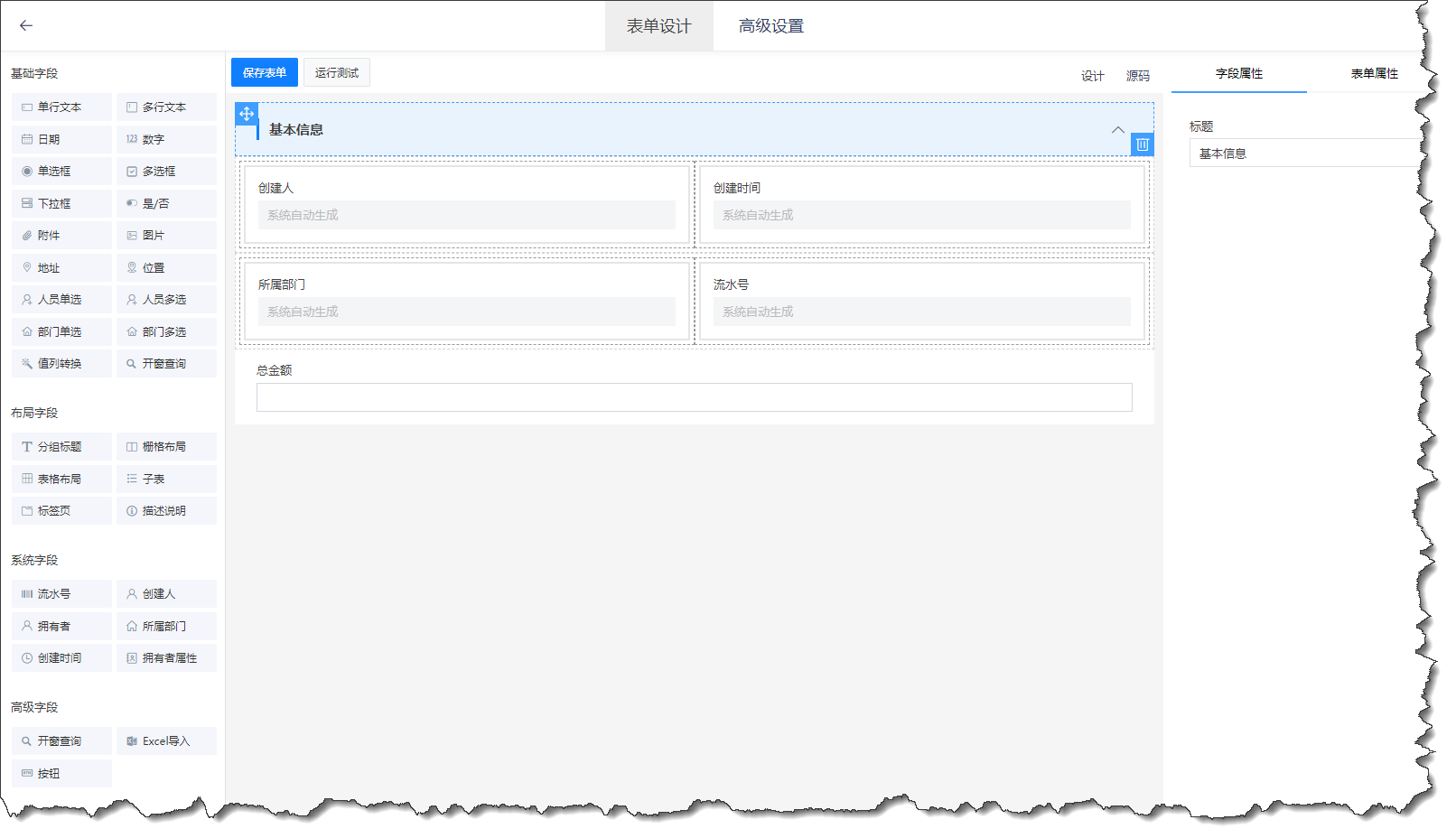Add a 人员多选 field
This screenshot has width=1456, height=838.
coord(166,299)
